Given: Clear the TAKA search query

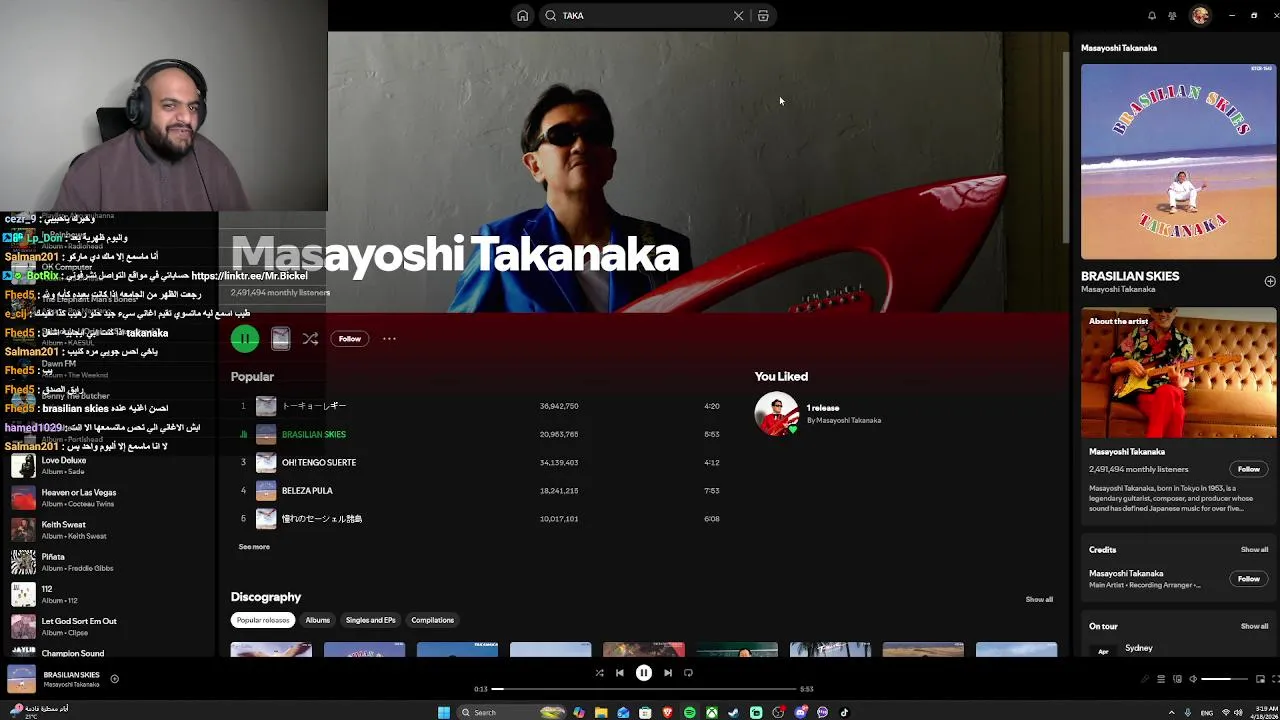Looking at the screenshot, I should click(x=738, y=16).
